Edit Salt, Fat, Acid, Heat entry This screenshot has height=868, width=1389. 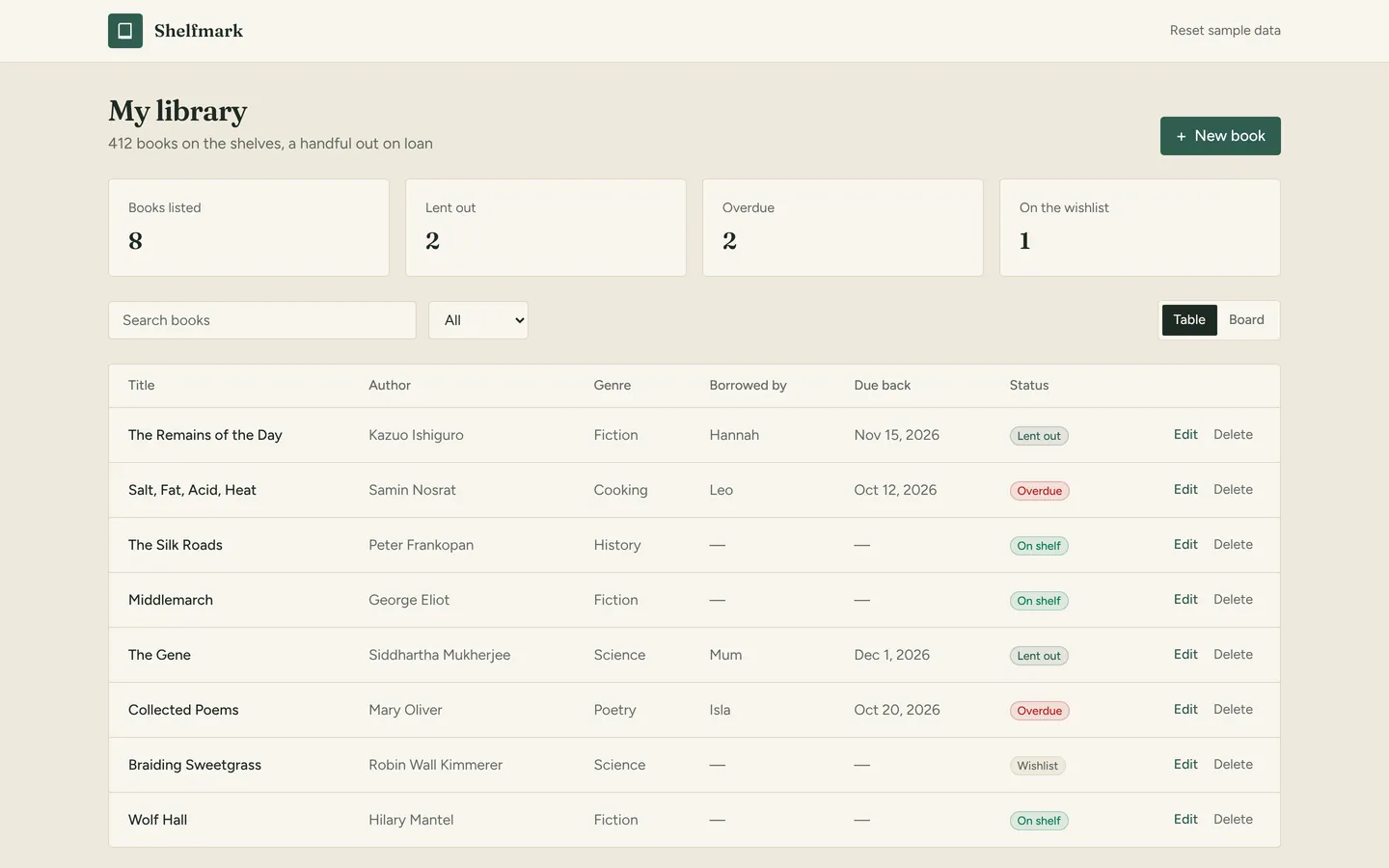(1185, 490)
